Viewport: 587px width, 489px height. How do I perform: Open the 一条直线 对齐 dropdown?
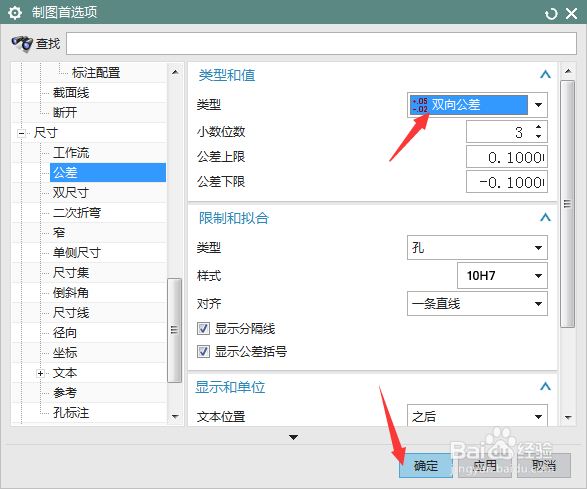tap(477, 304)
